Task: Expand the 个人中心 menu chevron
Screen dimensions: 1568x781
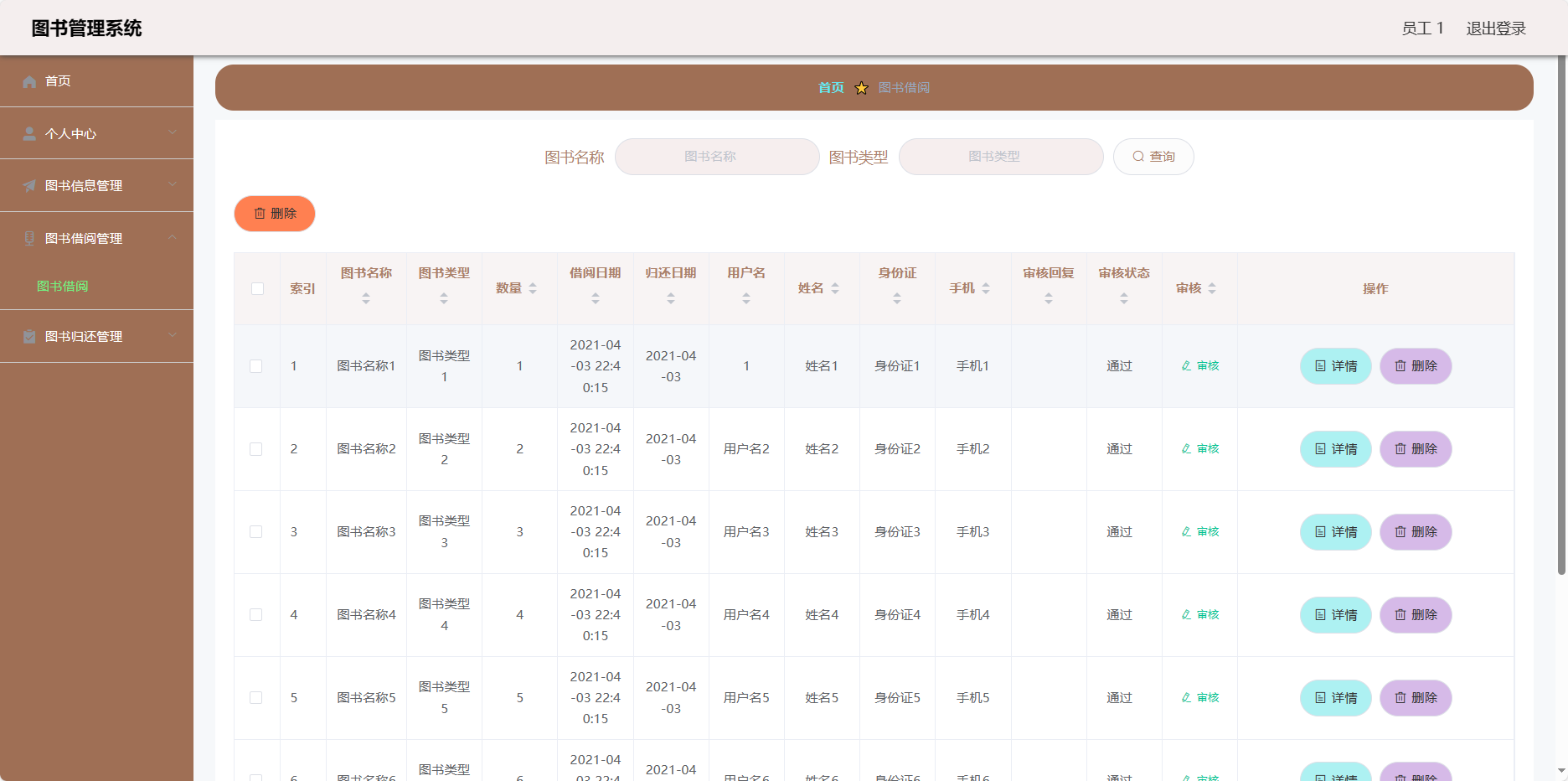Action: click(173, 132)
